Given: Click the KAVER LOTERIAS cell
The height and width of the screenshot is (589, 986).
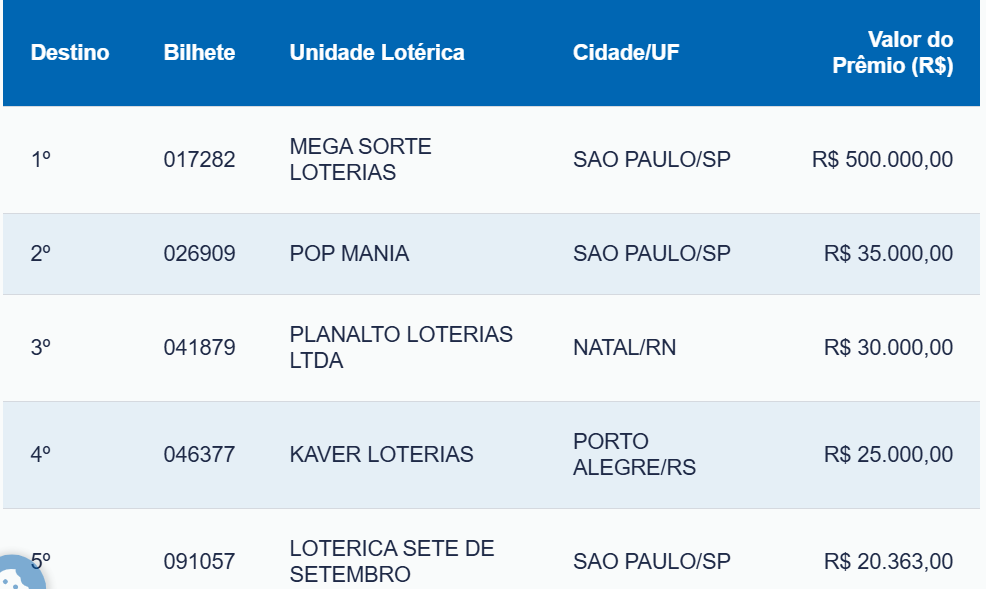Looking at the screenshot, I should click(381, 455).
